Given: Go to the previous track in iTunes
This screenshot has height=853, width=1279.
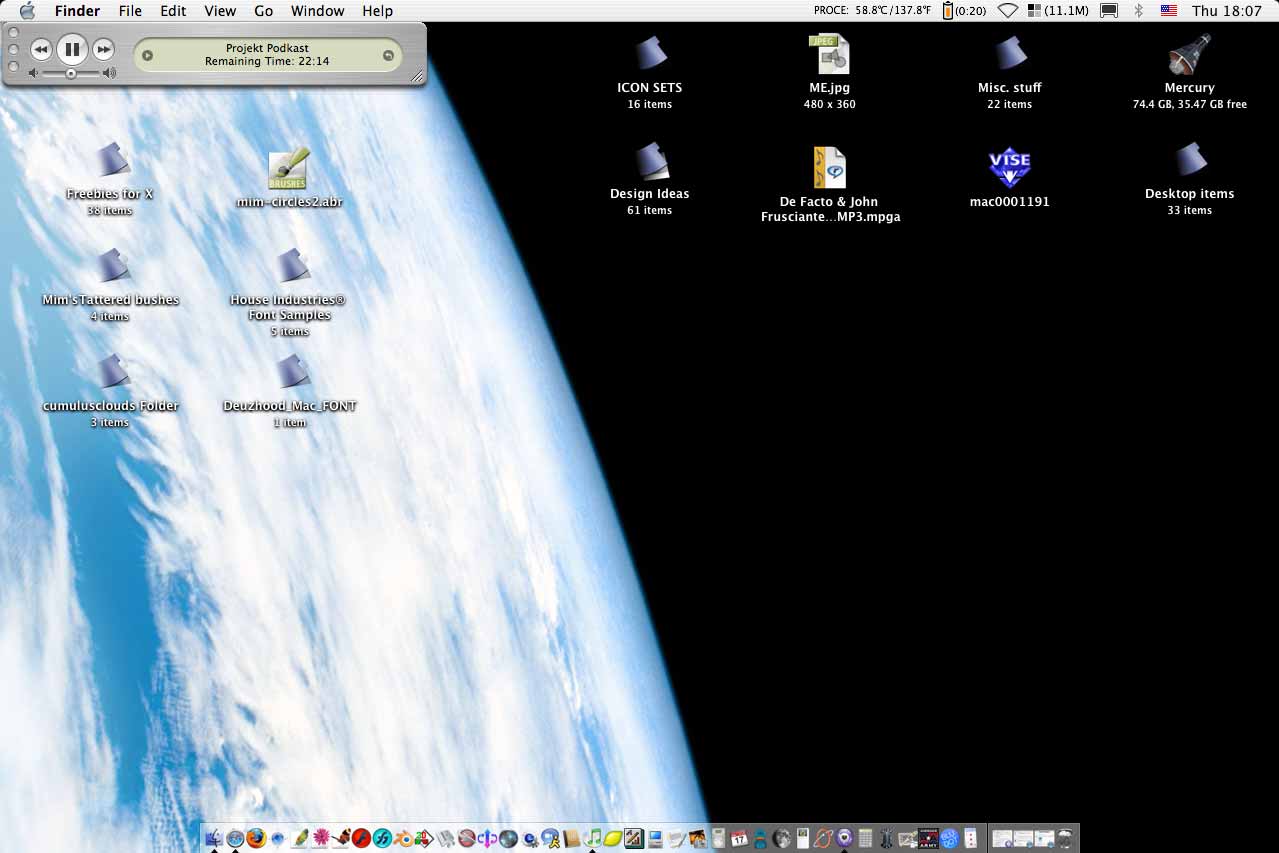Looking at the screenshot, I should point(41,49).
